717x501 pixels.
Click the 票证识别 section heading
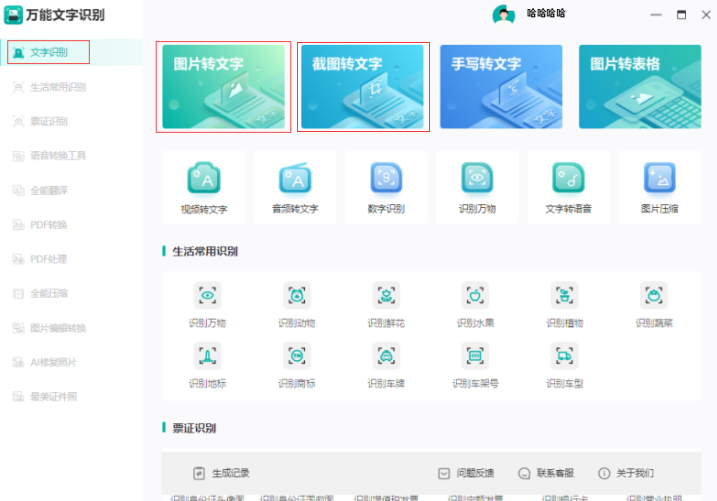194,428
